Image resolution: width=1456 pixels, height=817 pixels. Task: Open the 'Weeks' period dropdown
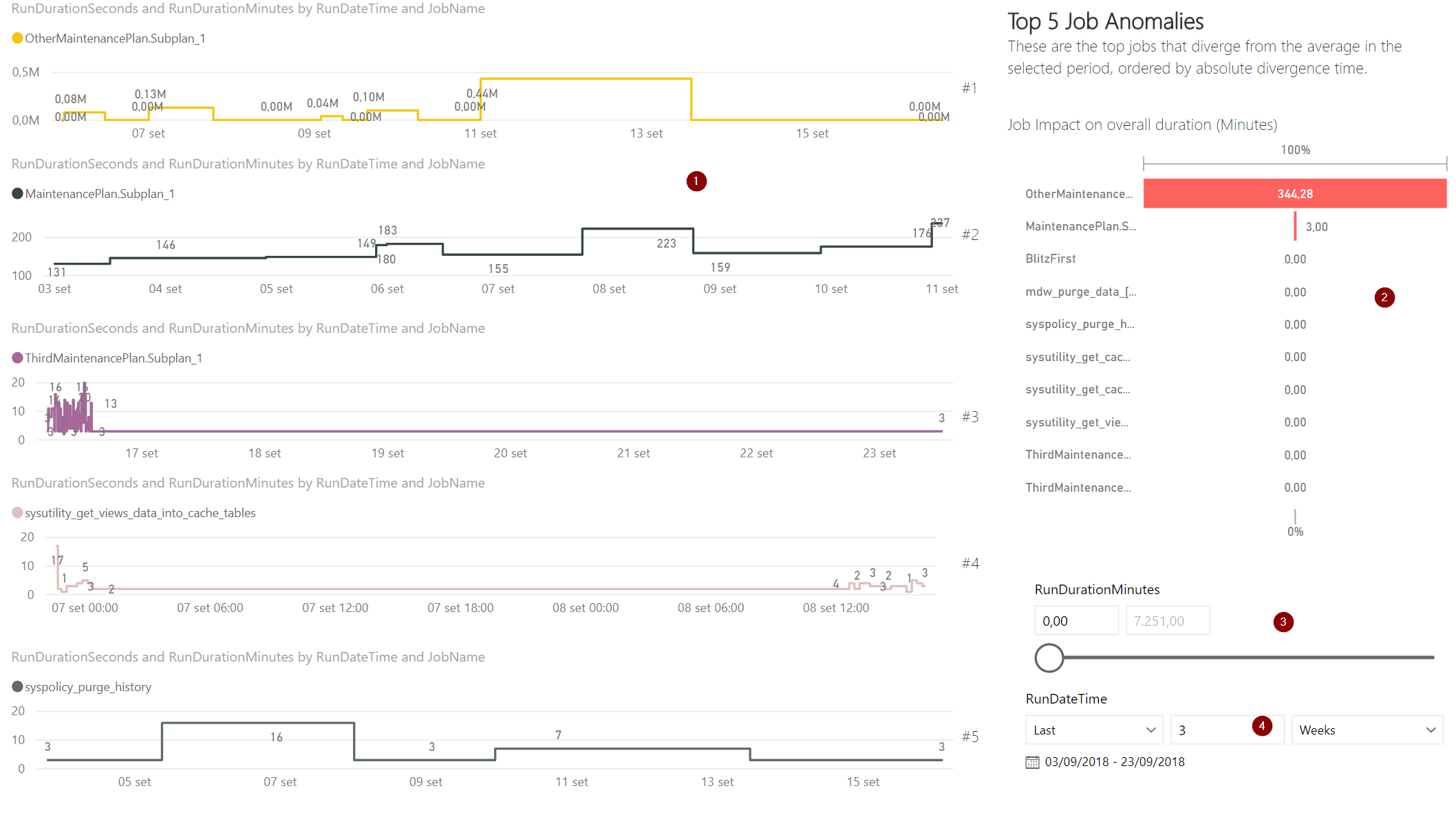[1367, 730]
